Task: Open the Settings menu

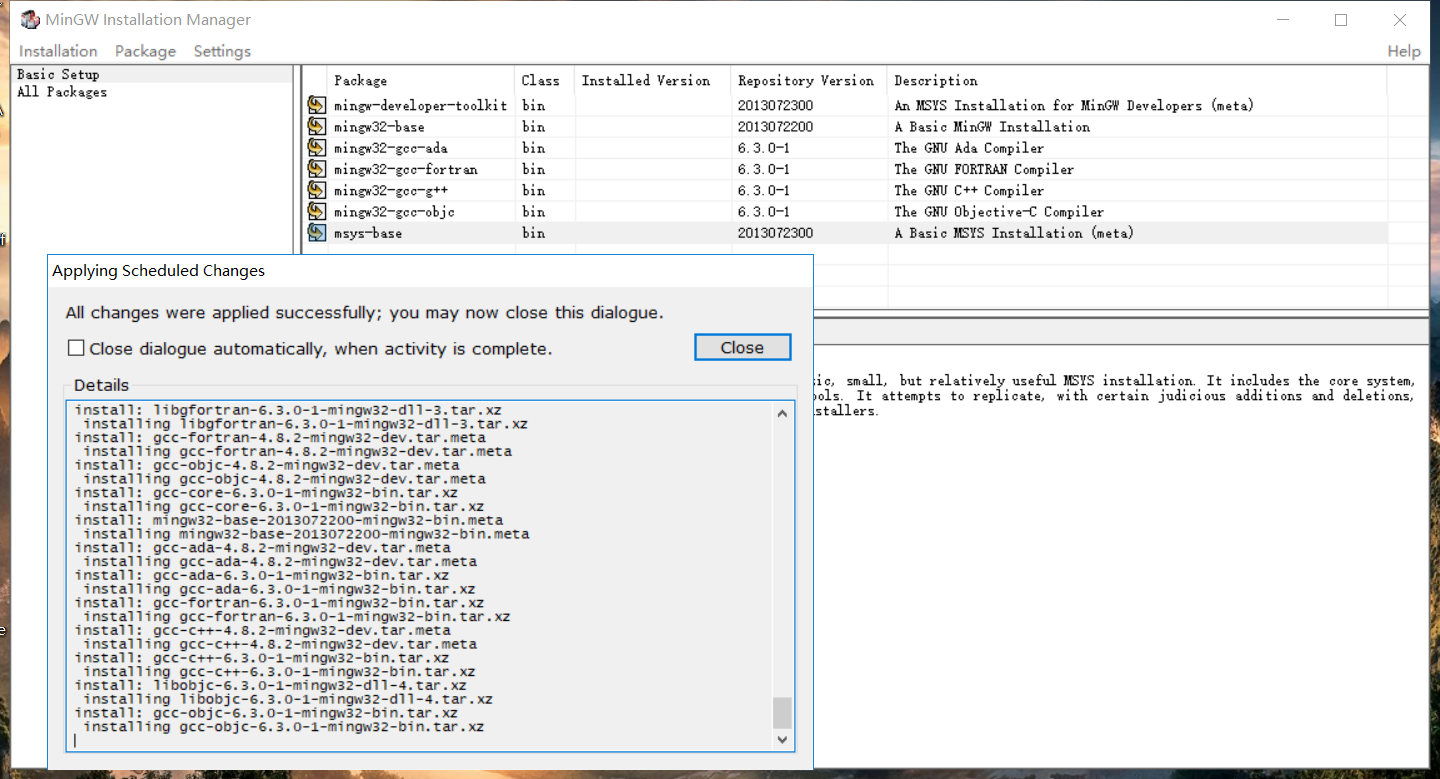Action: [222, 51]
